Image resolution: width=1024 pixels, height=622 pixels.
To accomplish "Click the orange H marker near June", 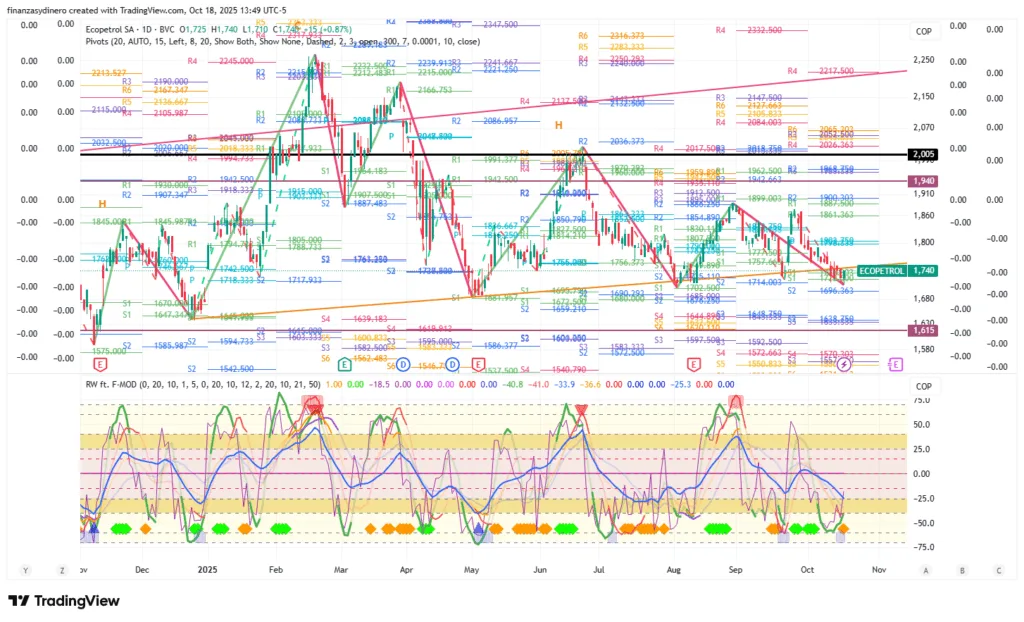I will [x=559, y=125].
